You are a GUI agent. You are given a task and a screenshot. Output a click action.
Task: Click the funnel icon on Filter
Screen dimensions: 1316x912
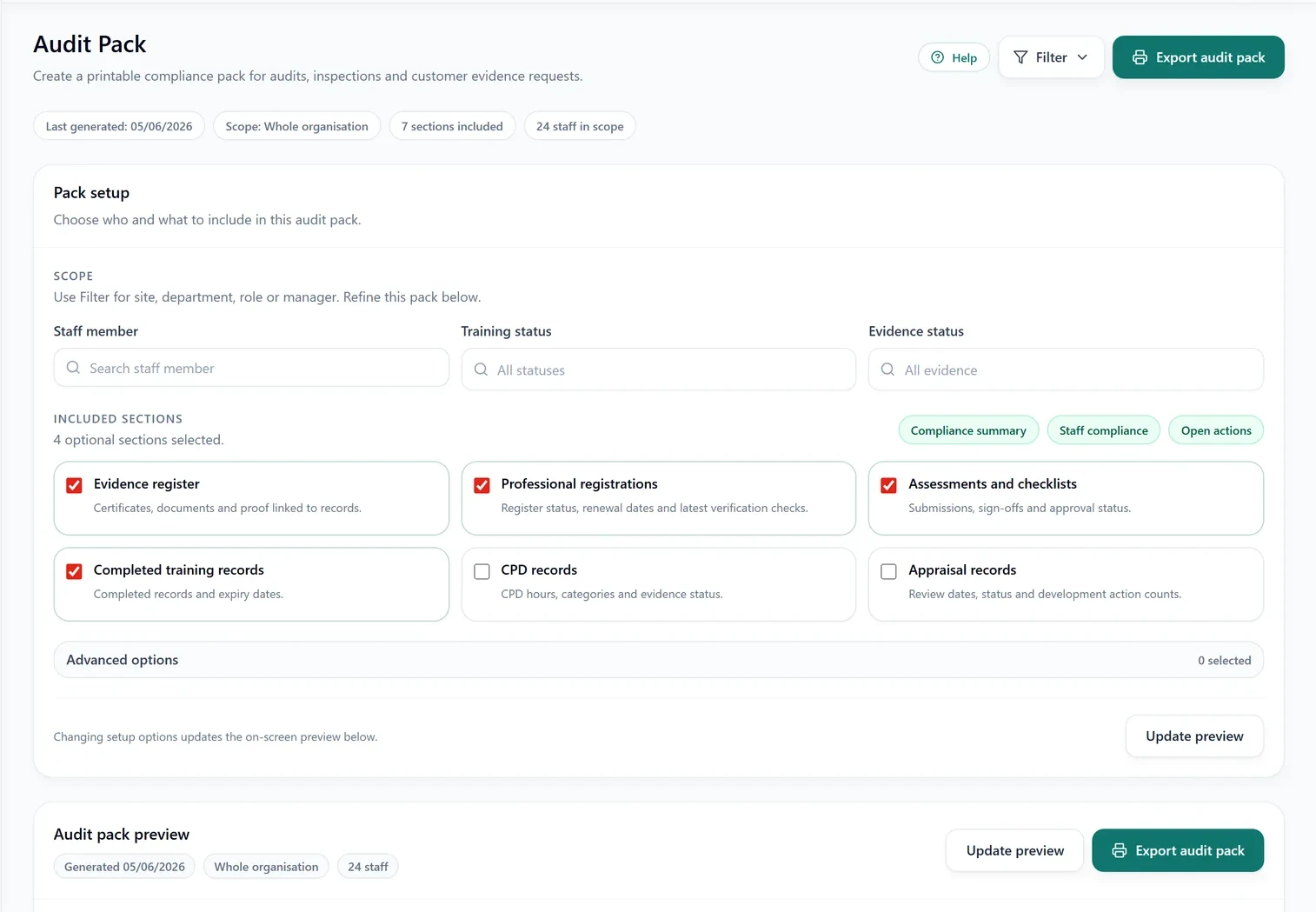tap(1020, 57)
